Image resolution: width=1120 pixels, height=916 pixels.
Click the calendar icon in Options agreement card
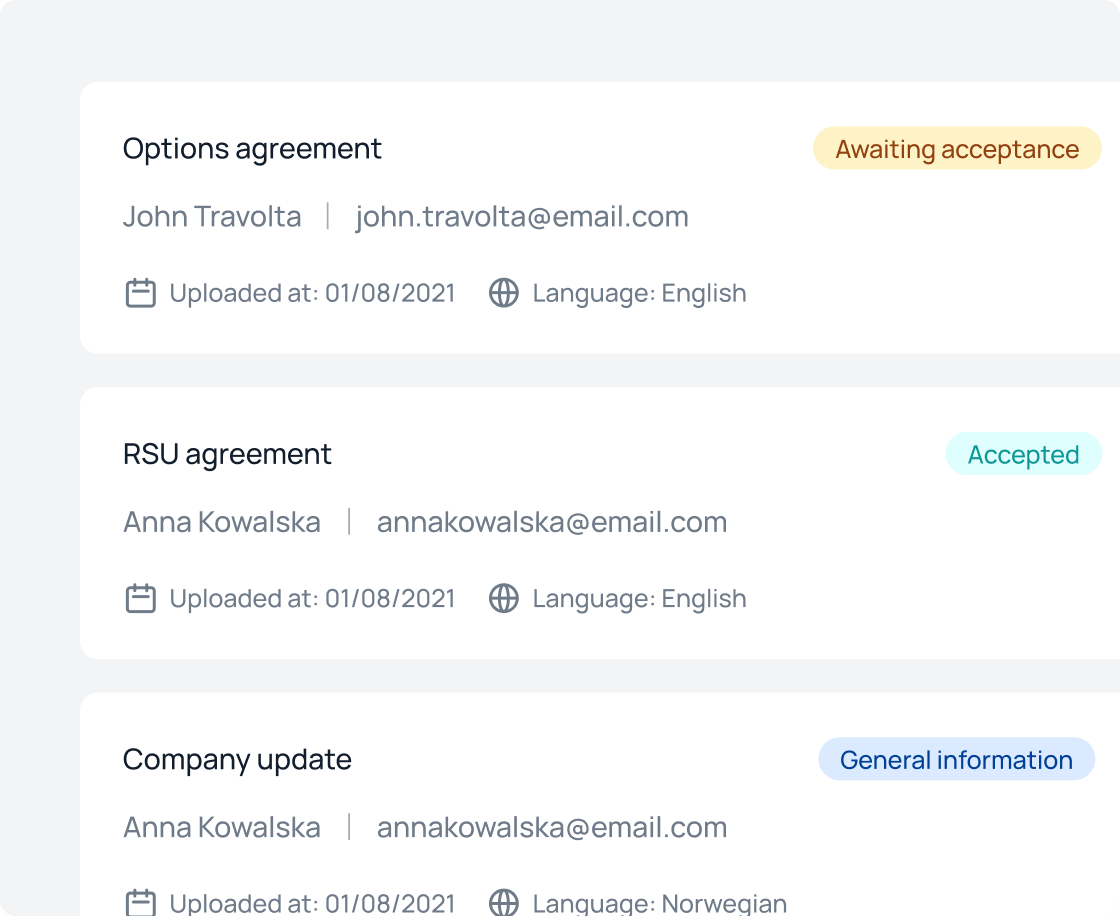141,293
